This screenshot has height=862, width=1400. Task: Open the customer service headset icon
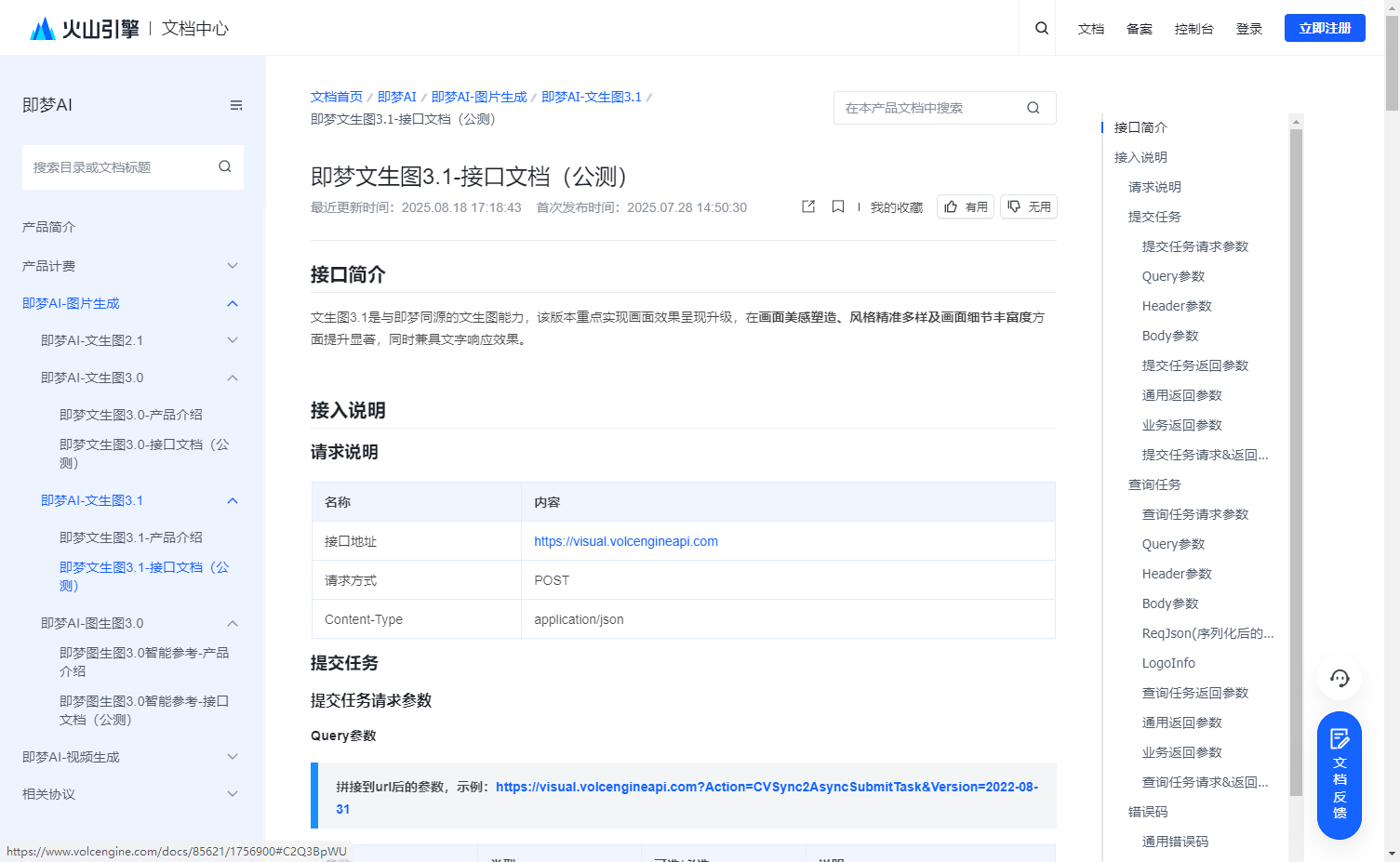pos(1340,678)
